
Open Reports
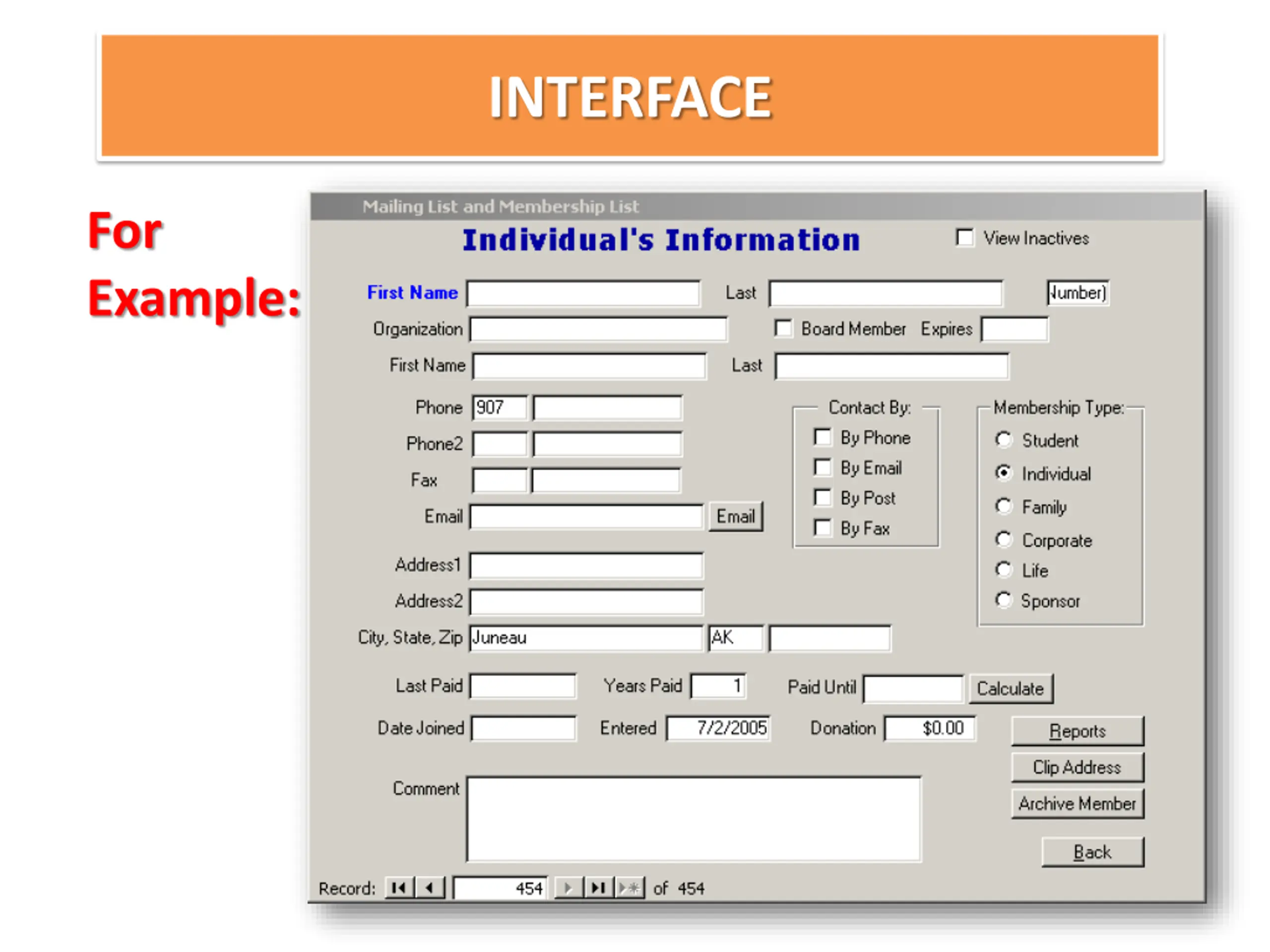coord(1077,731)
